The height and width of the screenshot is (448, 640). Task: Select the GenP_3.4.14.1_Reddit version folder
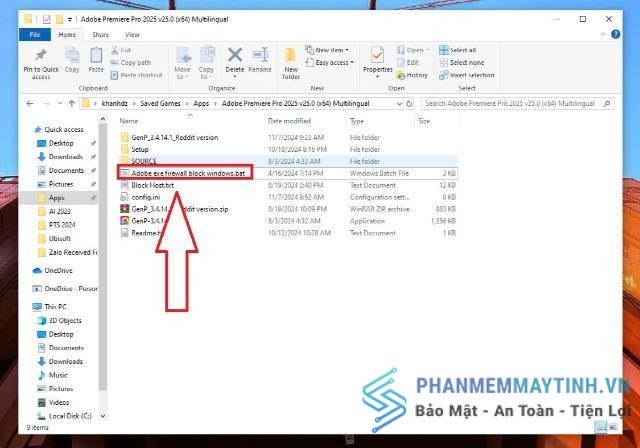[175, 138]
